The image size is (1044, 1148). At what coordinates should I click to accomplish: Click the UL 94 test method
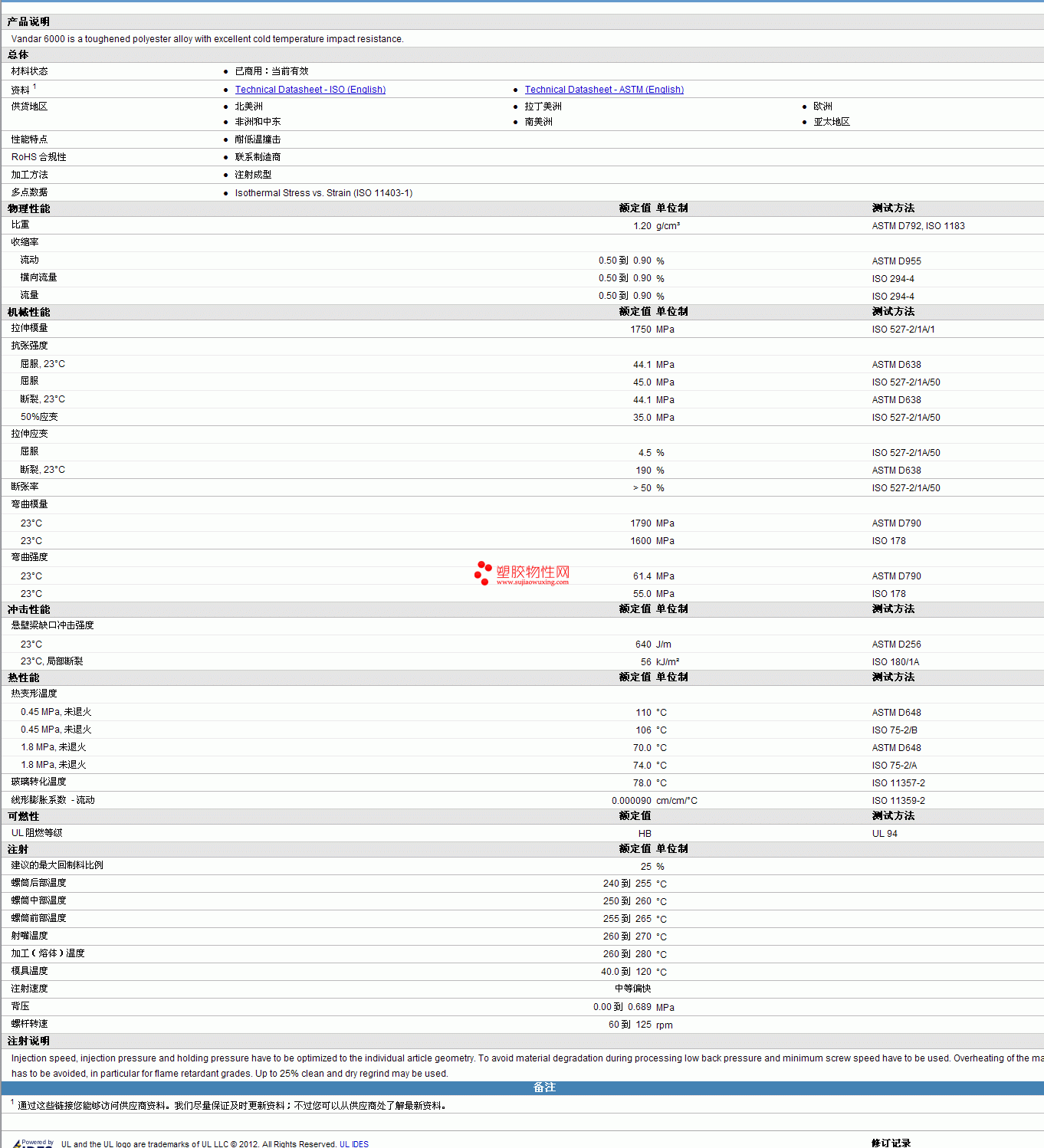pyautogui.click(x=885, y=834)
